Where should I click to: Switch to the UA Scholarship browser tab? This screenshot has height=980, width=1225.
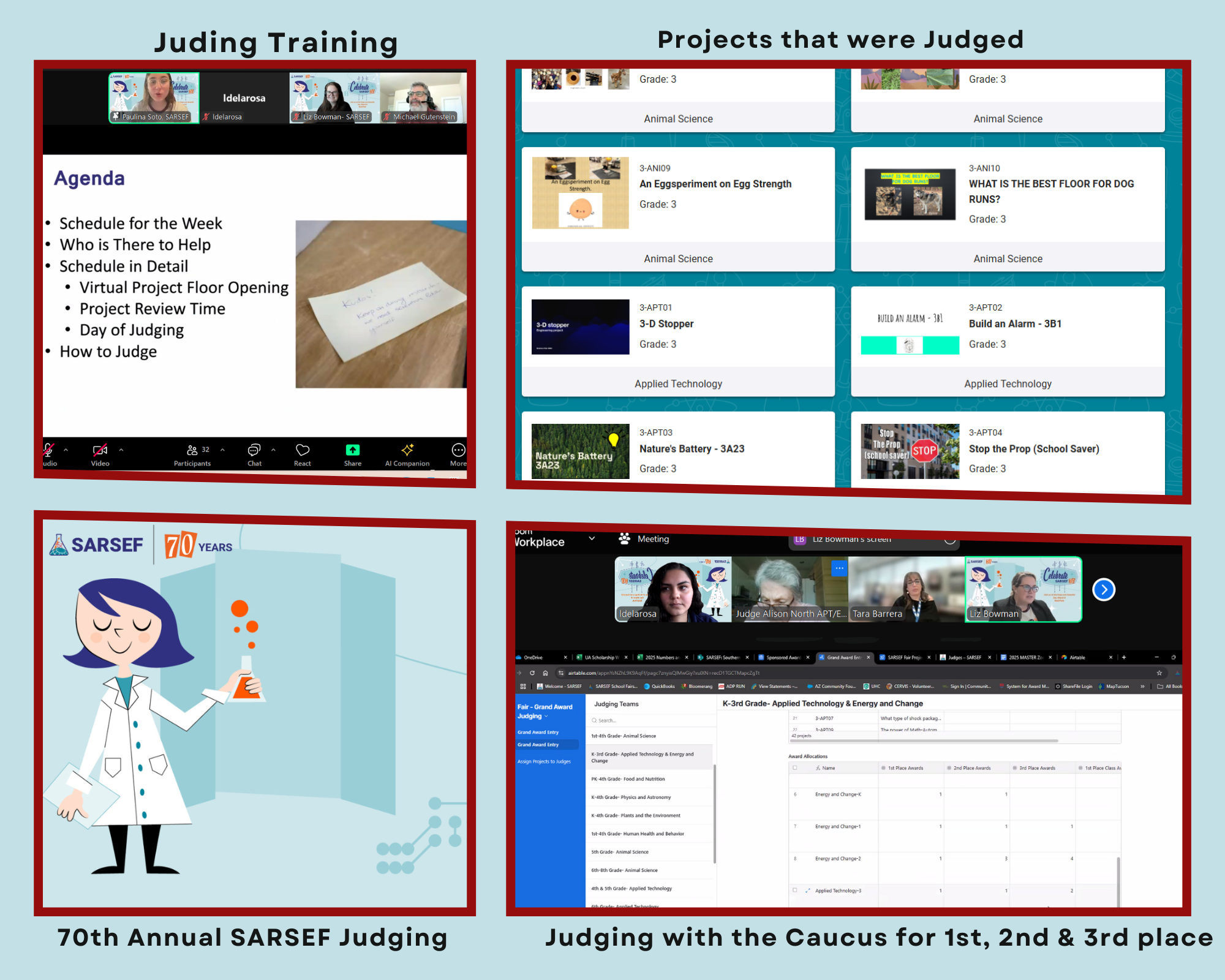coord(601,657)
